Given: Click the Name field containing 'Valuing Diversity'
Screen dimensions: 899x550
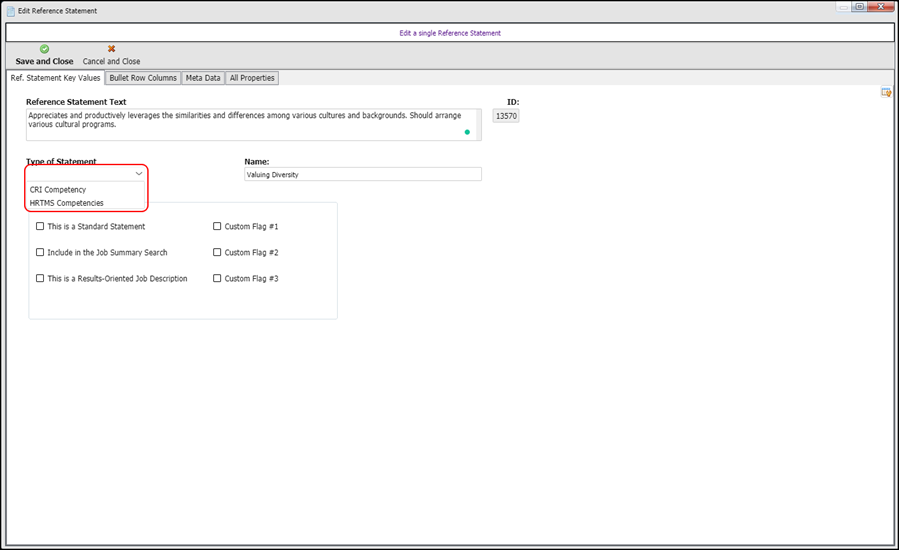Looking at the screenshot, I should [362, 174].
